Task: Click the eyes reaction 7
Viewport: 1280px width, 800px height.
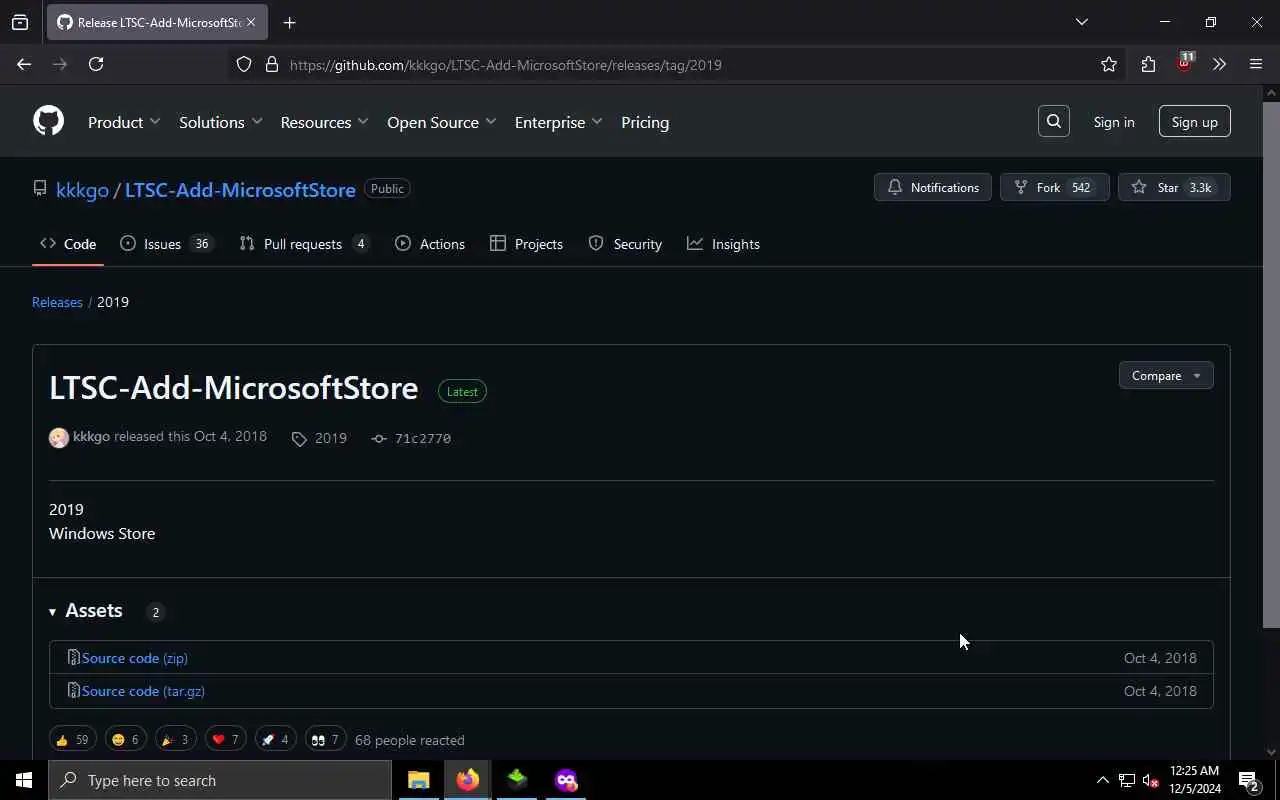Action: coord(326,739)
